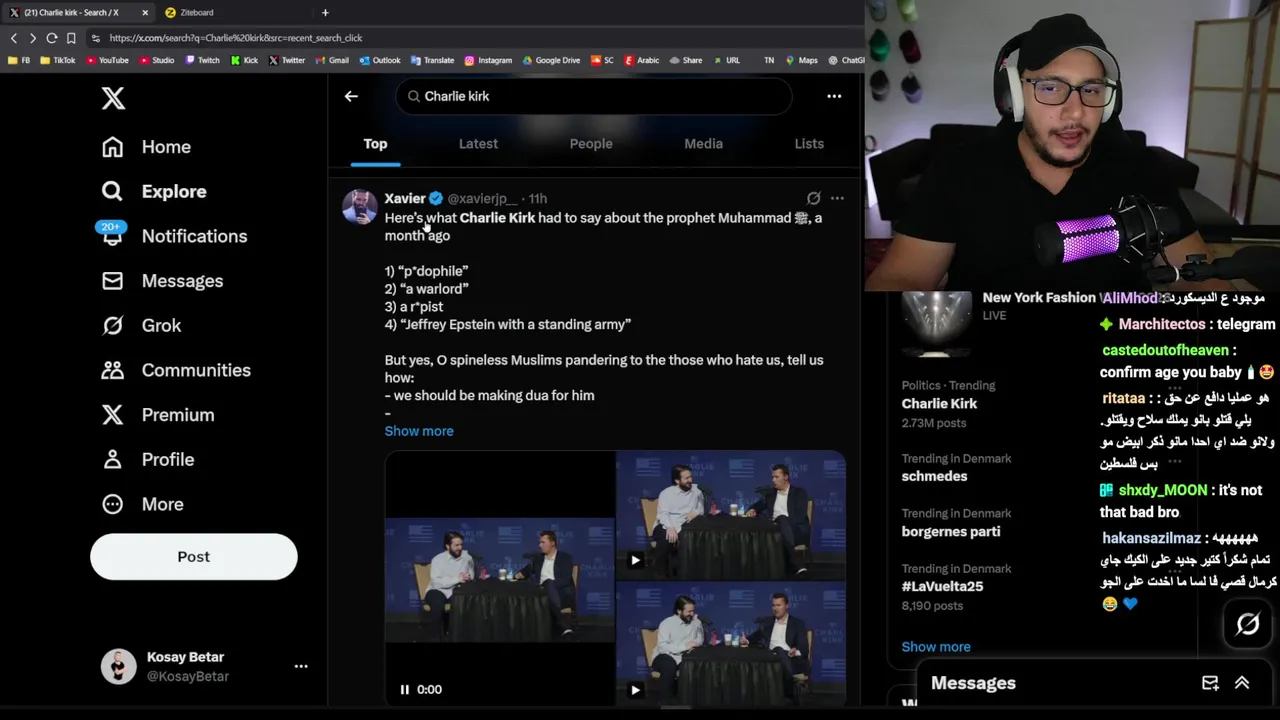This screenshot has height=720, width=1280.
Task: Open Charlie Kirk trending topic
Action: (939, 404)
